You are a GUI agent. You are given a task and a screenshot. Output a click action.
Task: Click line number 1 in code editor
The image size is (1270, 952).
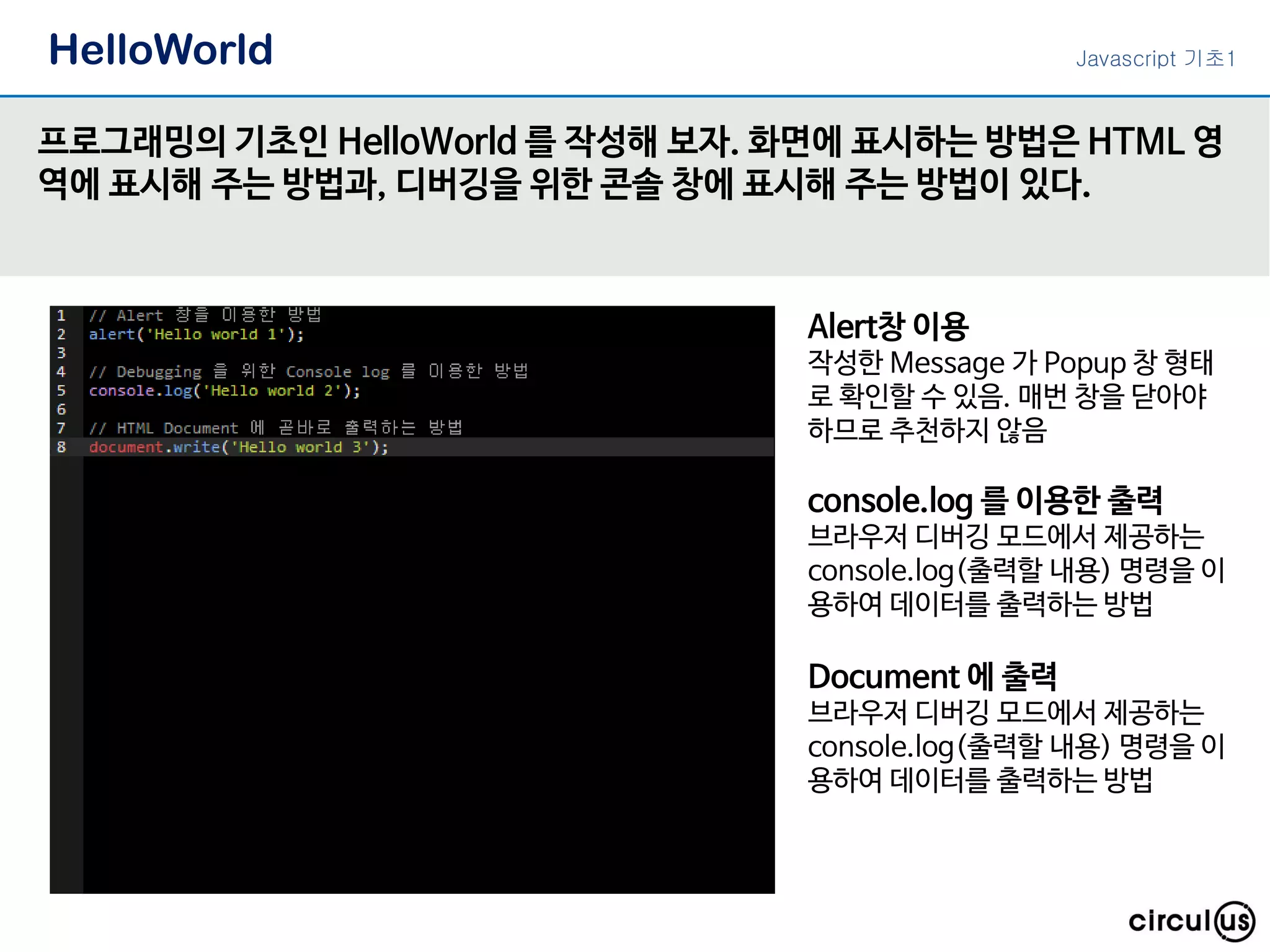[61, 315]
